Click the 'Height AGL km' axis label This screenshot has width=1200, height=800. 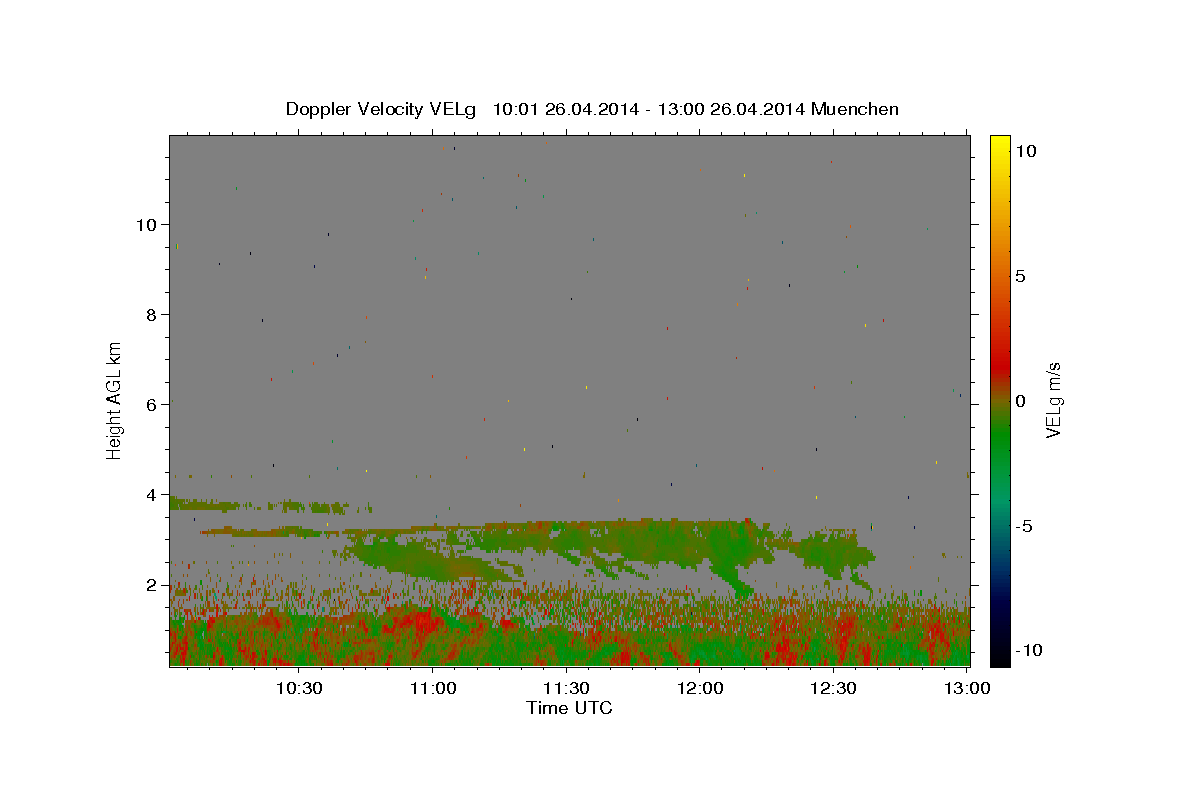[x=114, y=400]
